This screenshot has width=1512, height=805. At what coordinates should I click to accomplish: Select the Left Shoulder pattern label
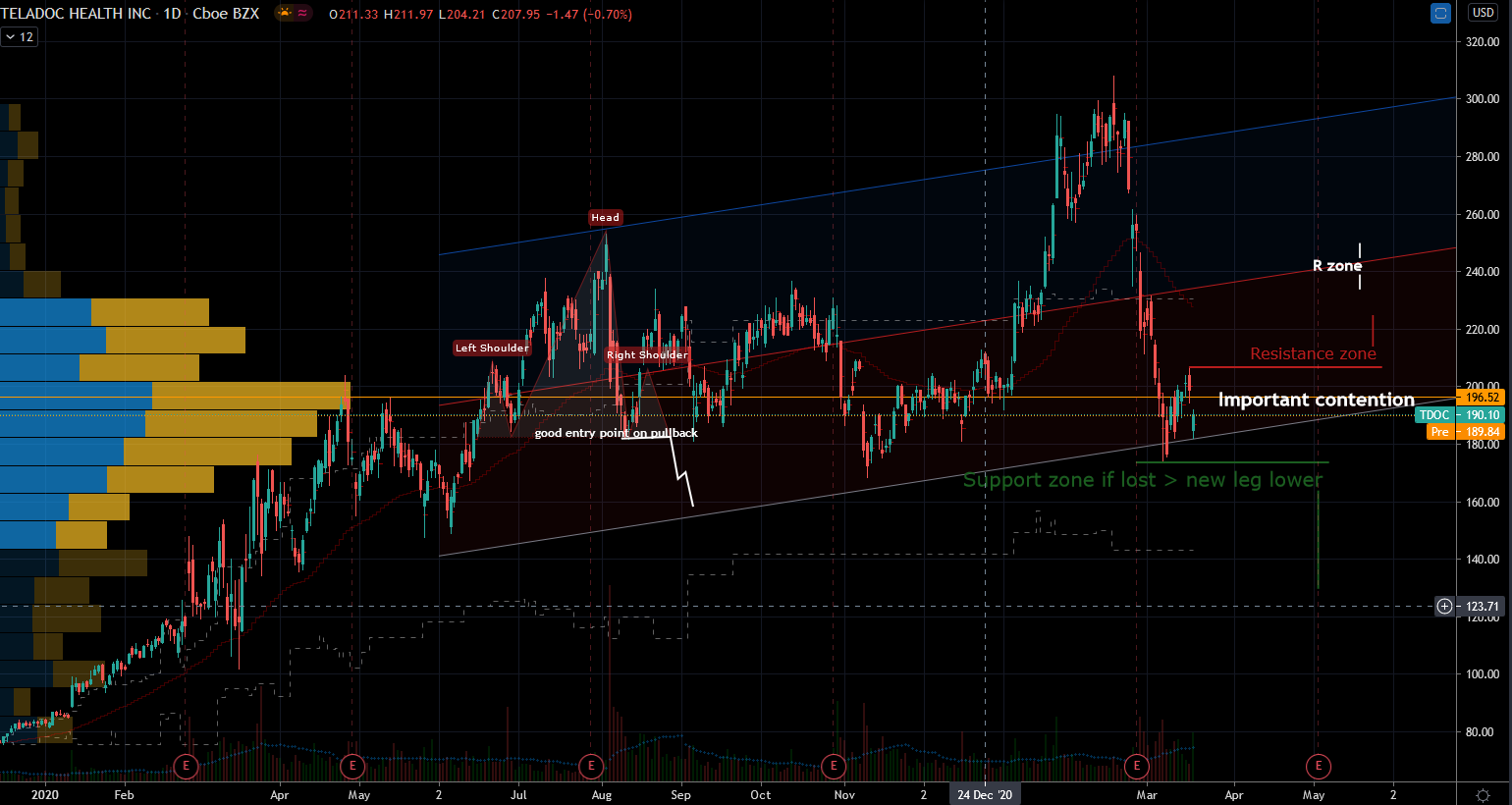(492, 348)
